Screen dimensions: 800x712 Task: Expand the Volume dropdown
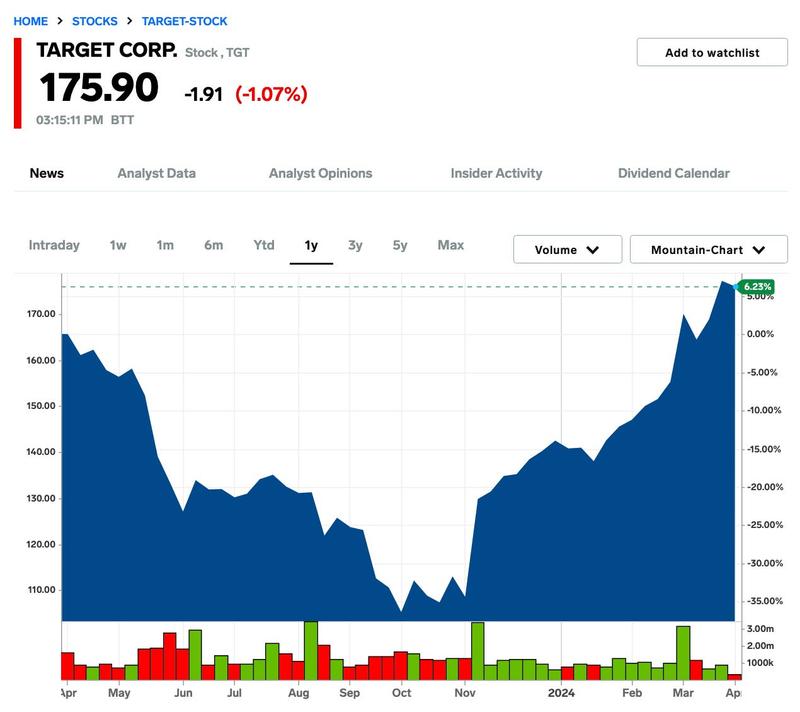pos(567,250)
